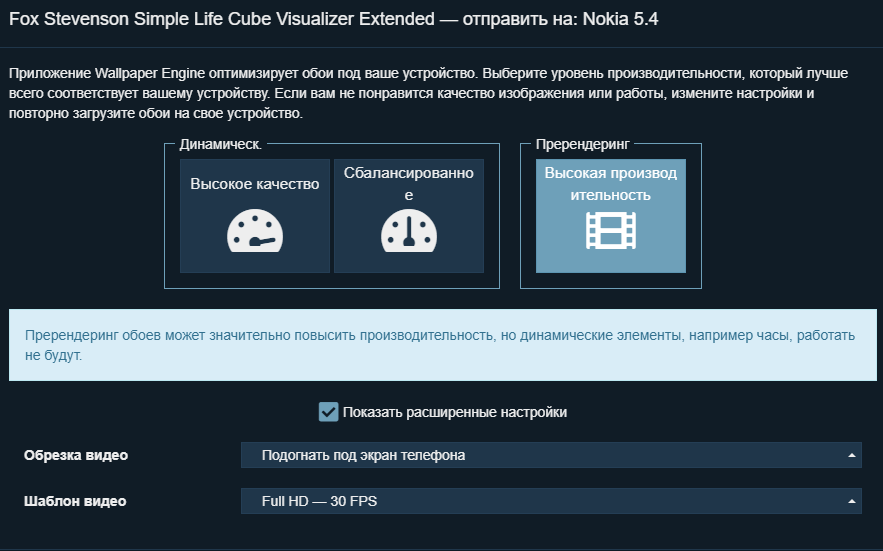Image resolution: width=883 pixels, height=551 pixels.
Task: Click the Balanced preset gauge icon
Action: coord(409,232)
